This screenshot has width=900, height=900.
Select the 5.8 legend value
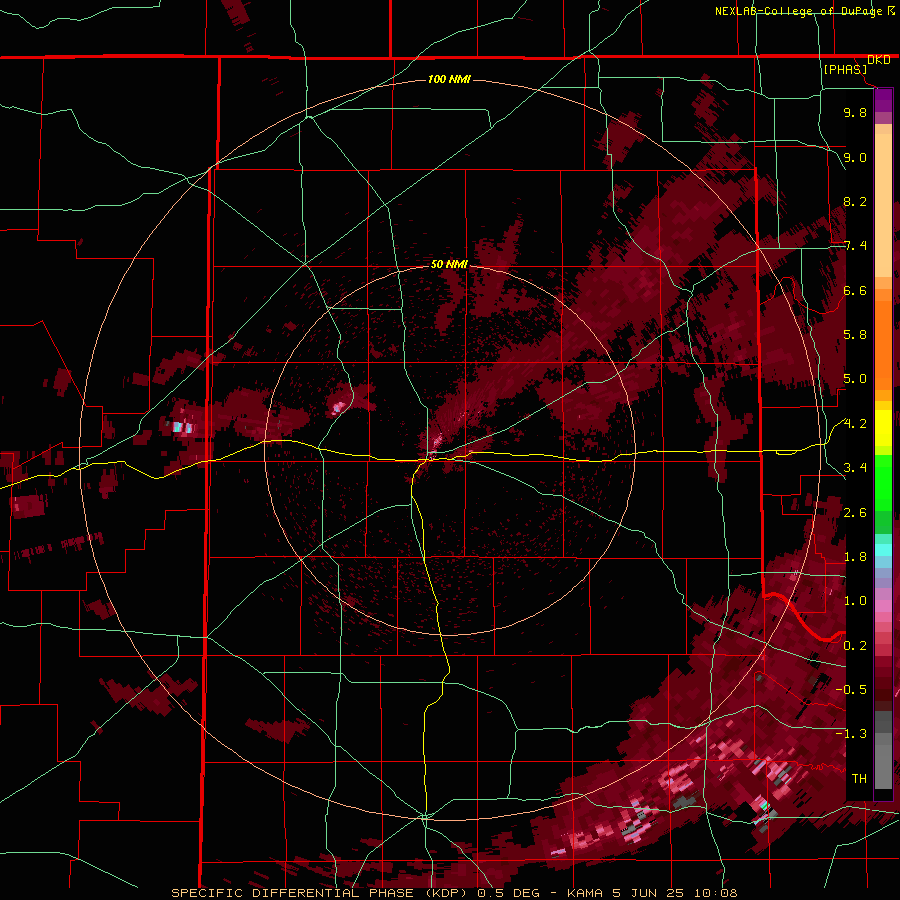click(855, 334)
